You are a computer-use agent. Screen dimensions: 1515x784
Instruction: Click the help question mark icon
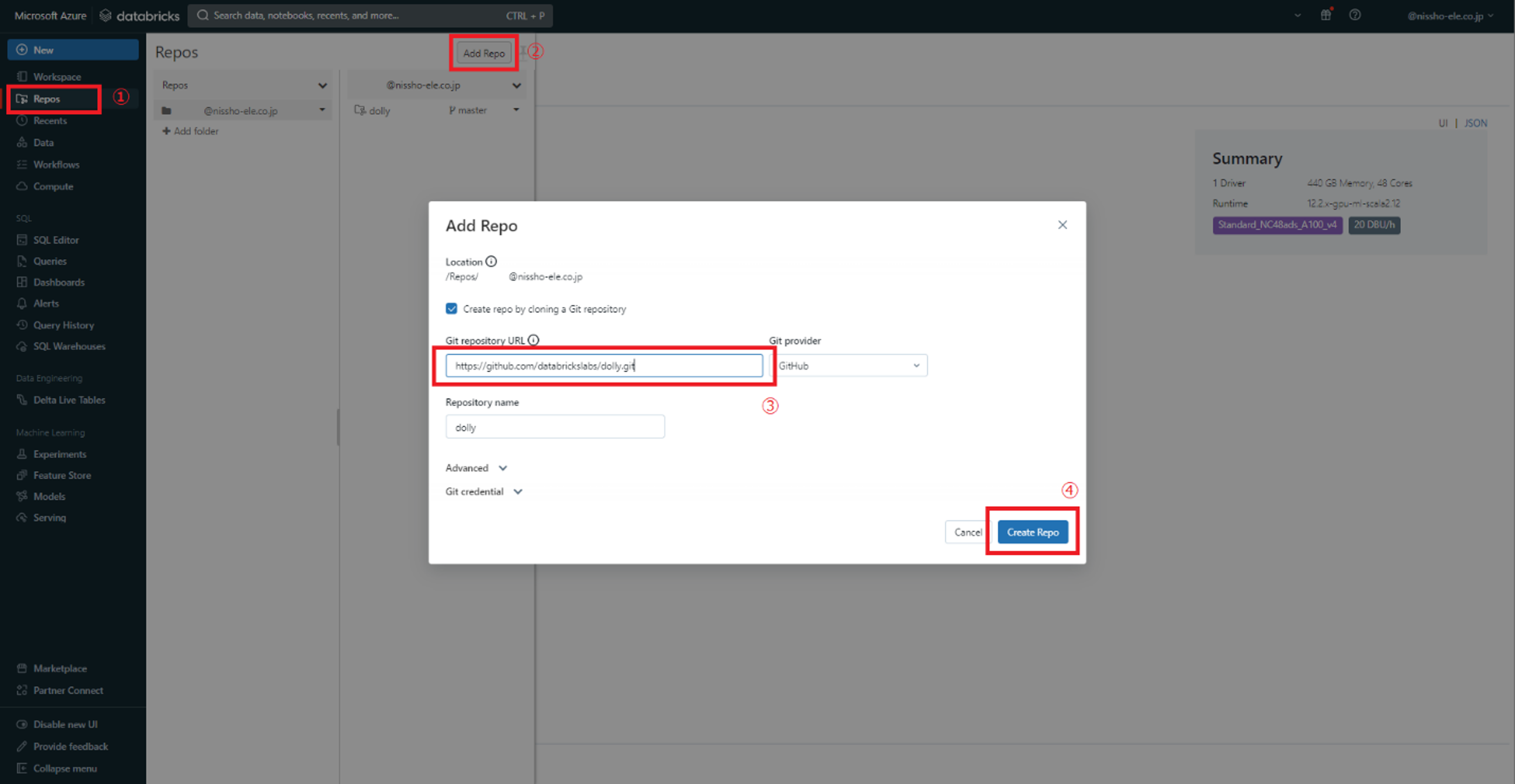pyautogui.click(x=1354, y=15)
